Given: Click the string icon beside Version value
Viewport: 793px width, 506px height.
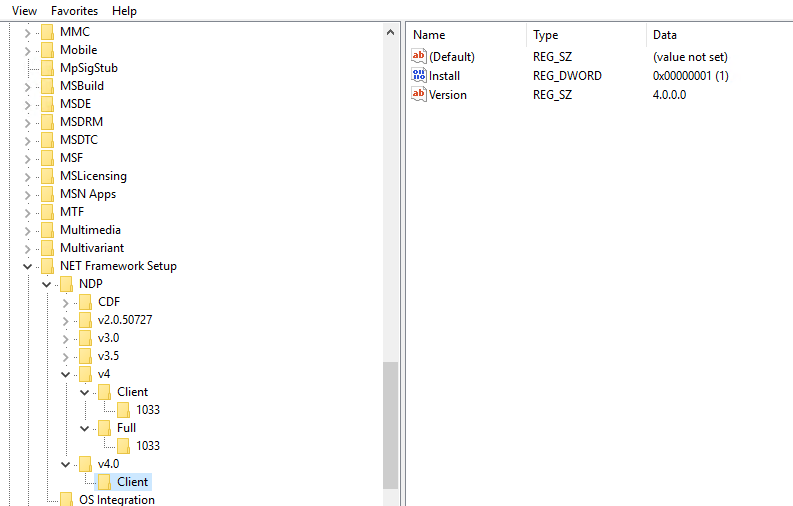Looking at the screenshot, I should [419, 95].
